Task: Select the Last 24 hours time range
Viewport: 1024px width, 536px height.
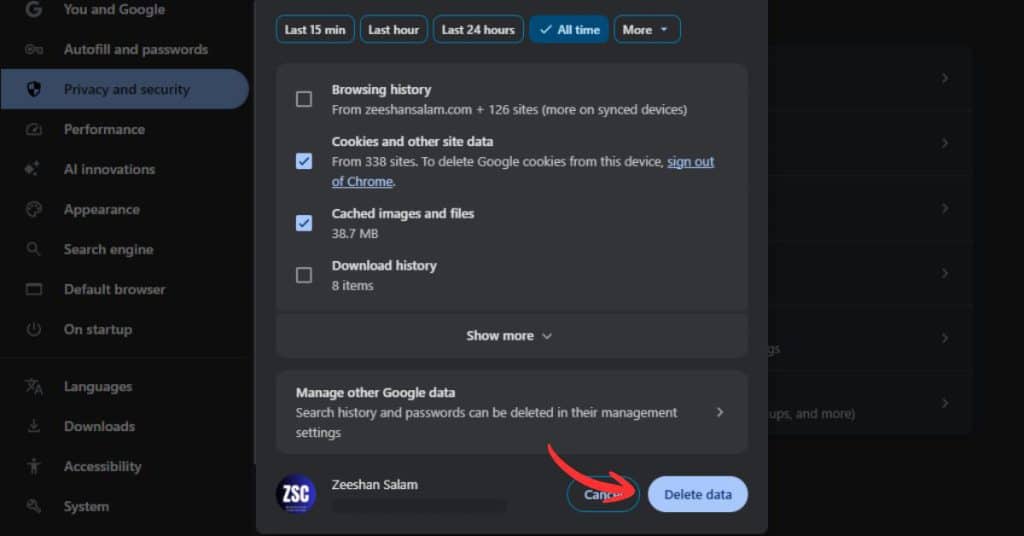Action: point(478,29)
